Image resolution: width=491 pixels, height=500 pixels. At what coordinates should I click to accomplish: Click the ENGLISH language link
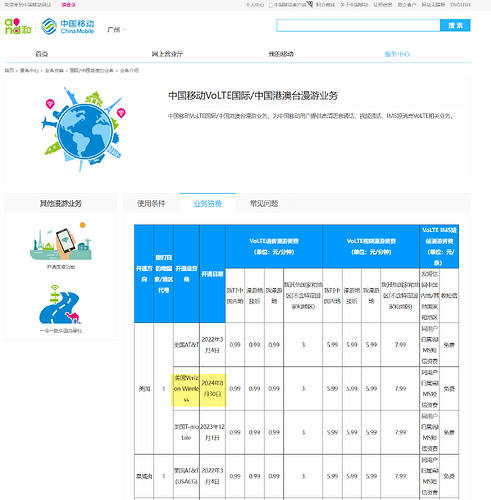click(x=460, y=5)
